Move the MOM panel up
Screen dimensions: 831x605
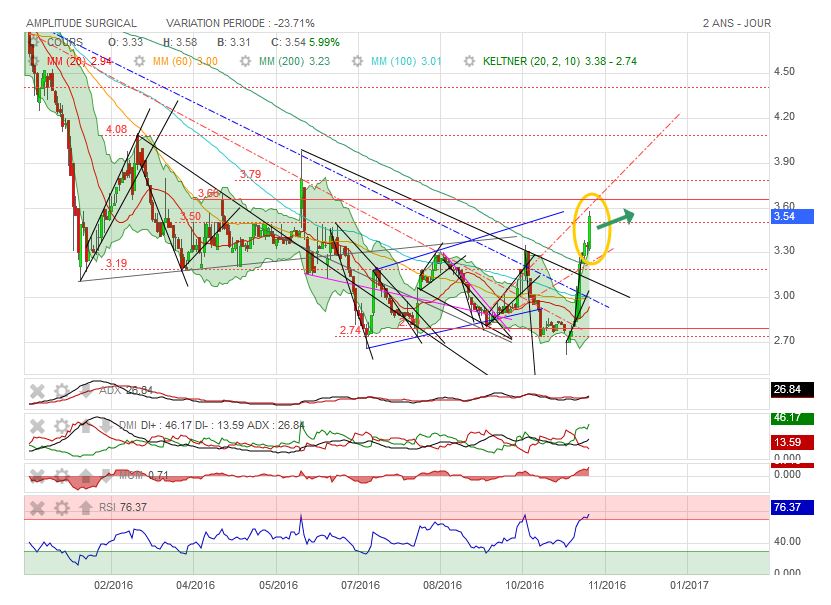[85, 476]
